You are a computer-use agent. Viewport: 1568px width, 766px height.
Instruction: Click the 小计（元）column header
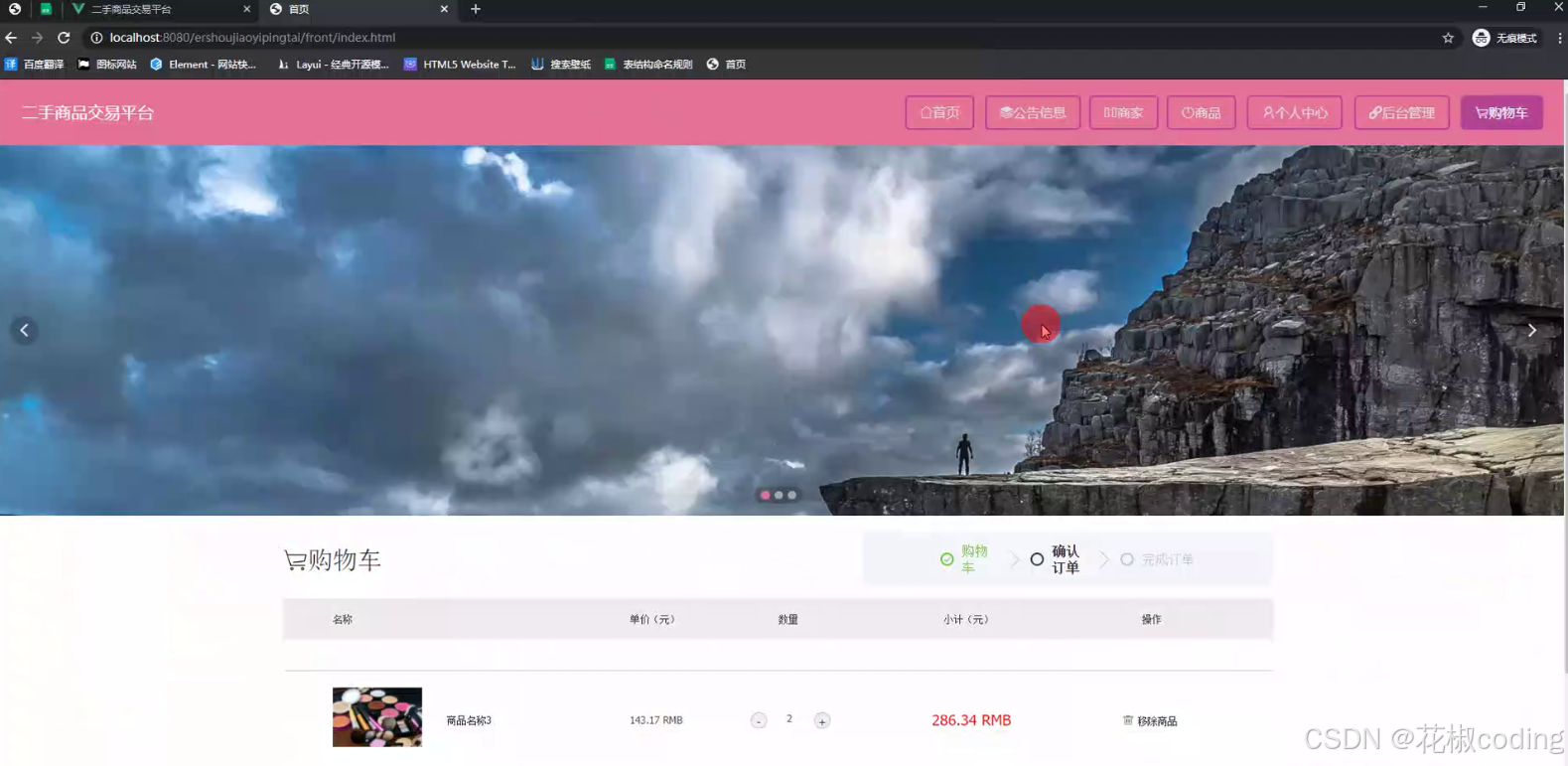tap(966, 619)
